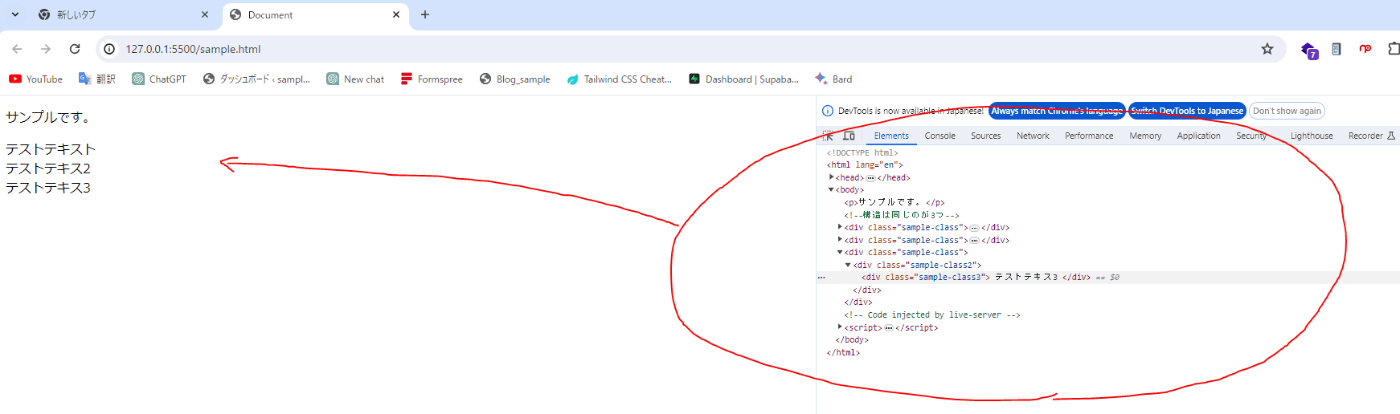This screenshot has width=1400, height=414.
Task: Select the live-server comment line
Action: pos(932,315)
